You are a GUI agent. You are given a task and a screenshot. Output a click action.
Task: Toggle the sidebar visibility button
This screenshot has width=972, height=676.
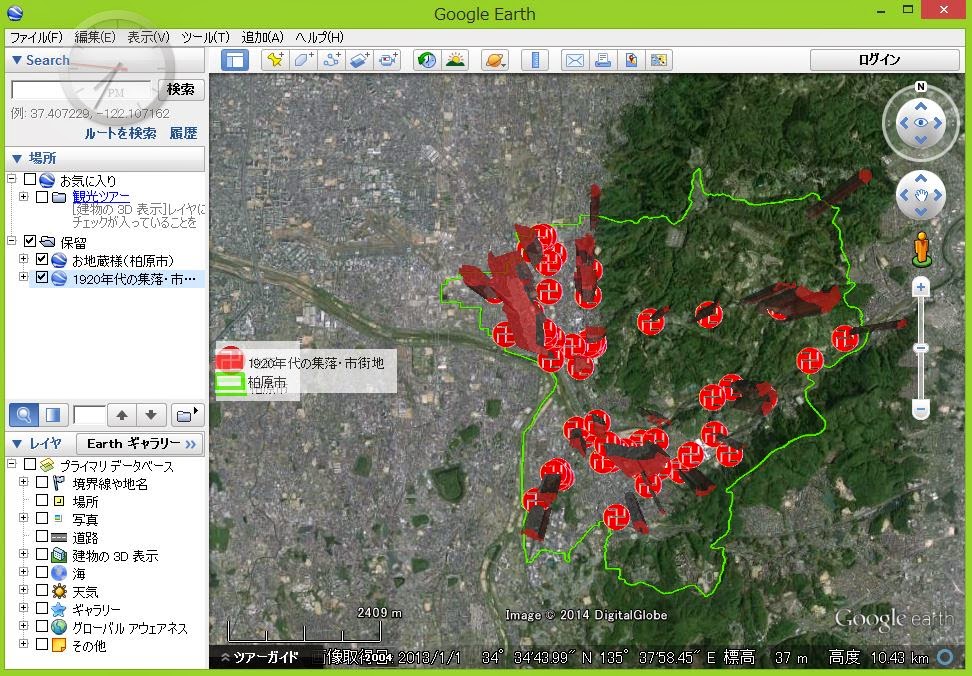point(235,60)
